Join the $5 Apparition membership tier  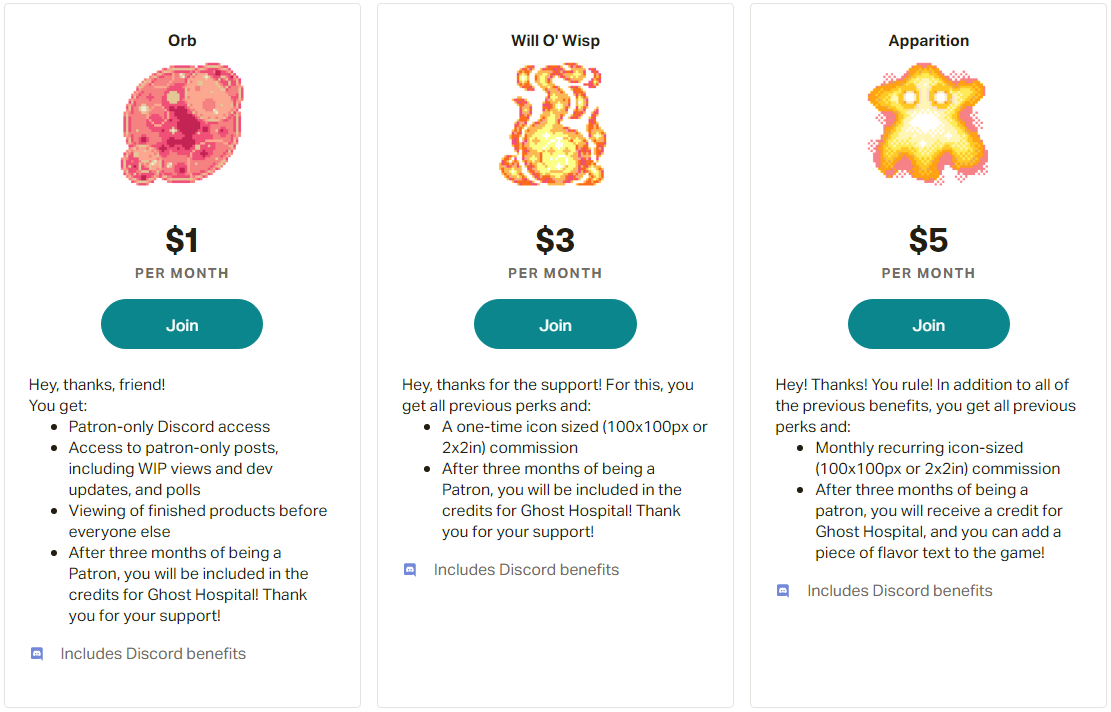[x=928, y=323]
